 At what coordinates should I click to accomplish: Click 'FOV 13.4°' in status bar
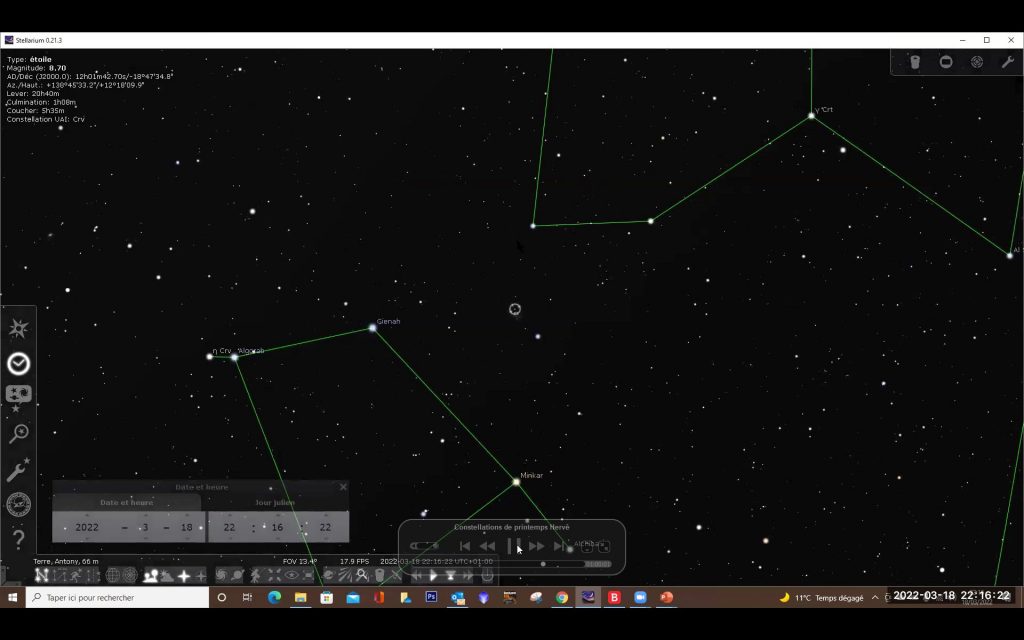(x=300, y=561)
